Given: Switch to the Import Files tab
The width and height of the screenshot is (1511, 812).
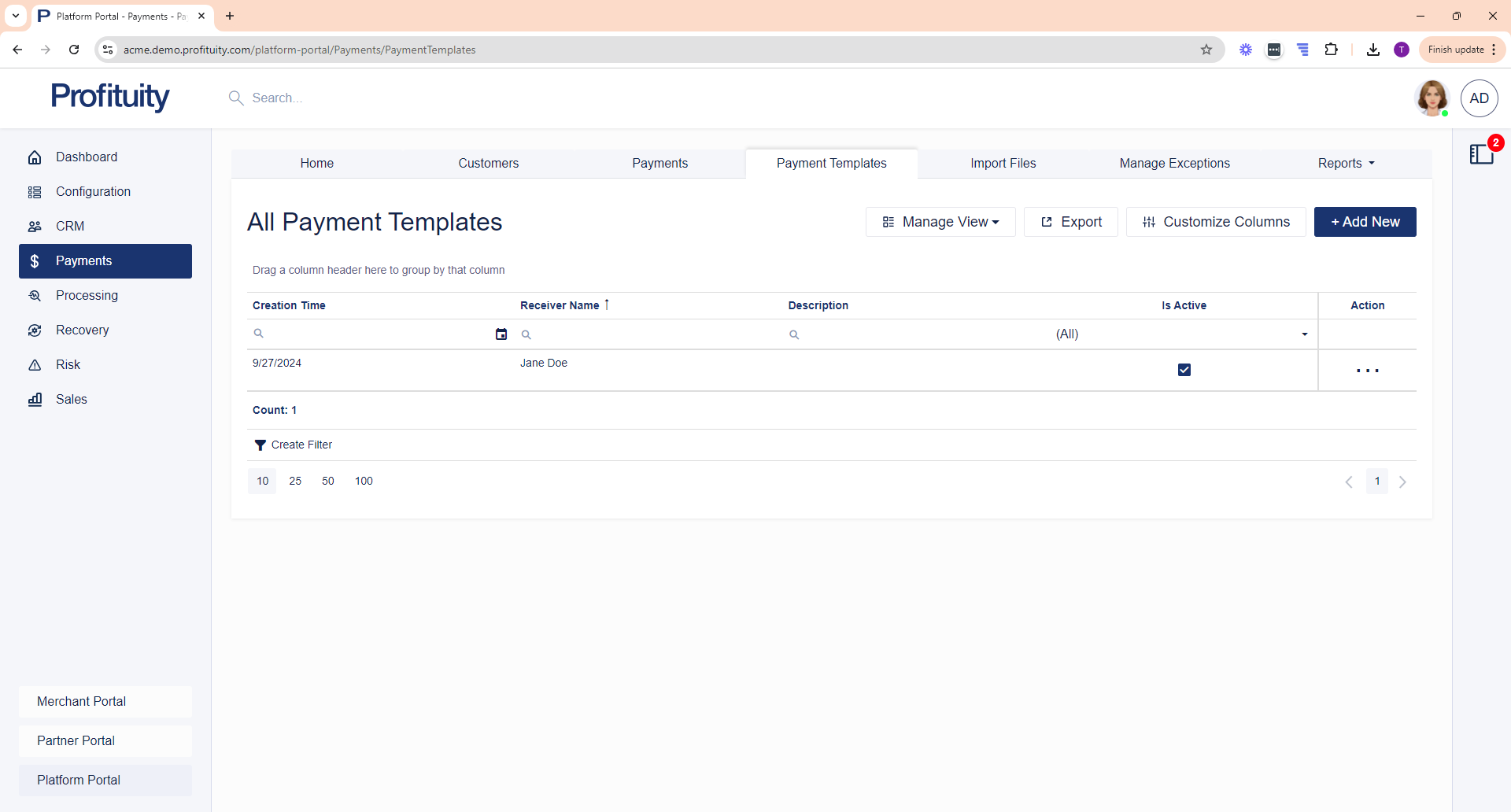Looking at the screenshot, I should point(1003,164).
